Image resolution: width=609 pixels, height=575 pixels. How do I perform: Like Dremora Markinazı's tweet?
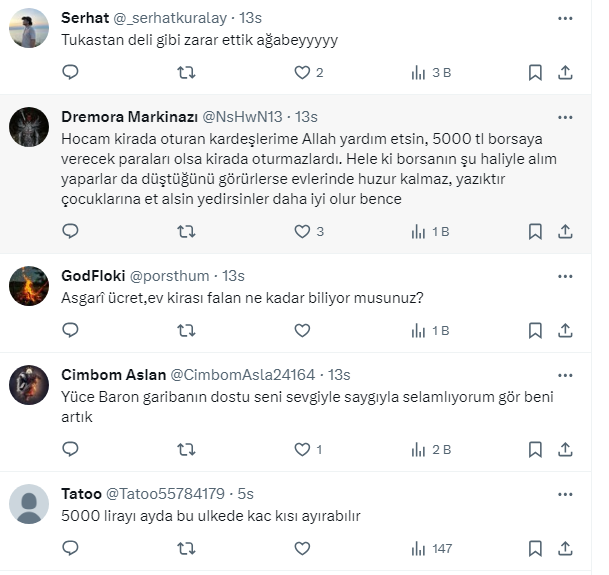tap(302, 231)
